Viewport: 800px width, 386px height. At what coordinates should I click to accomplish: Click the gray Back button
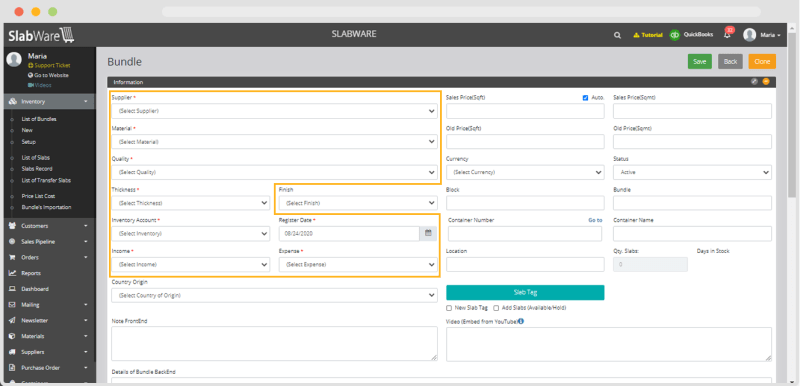731,61
